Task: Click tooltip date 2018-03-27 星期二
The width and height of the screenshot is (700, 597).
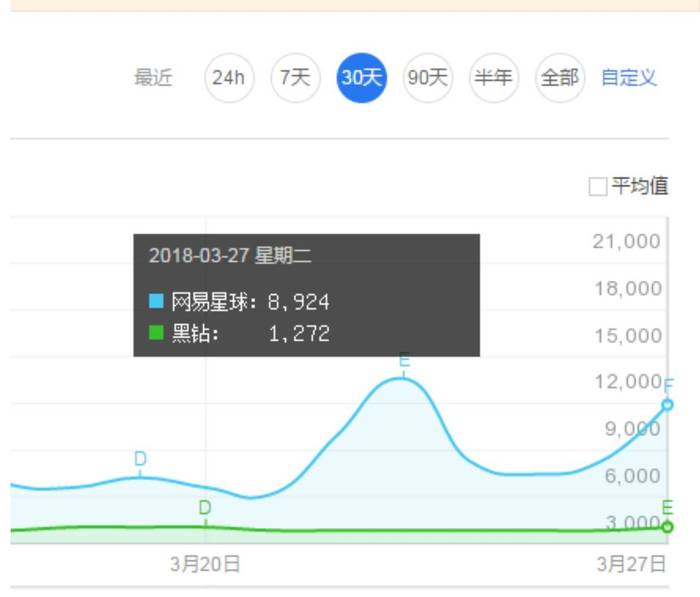Action: click(x=230, y=256)
